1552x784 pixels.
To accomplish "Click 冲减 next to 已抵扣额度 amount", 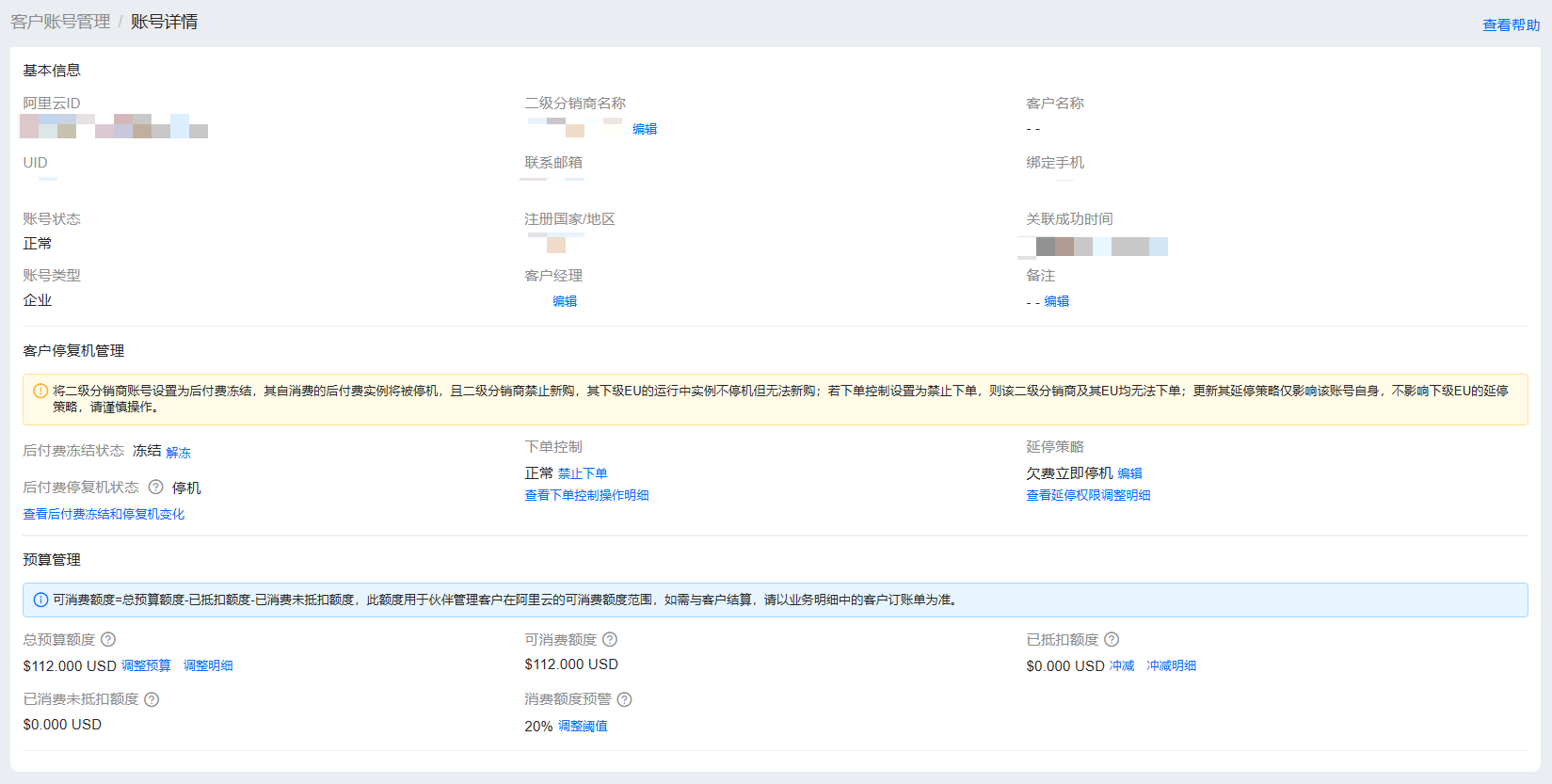I will coord(1122,665).
